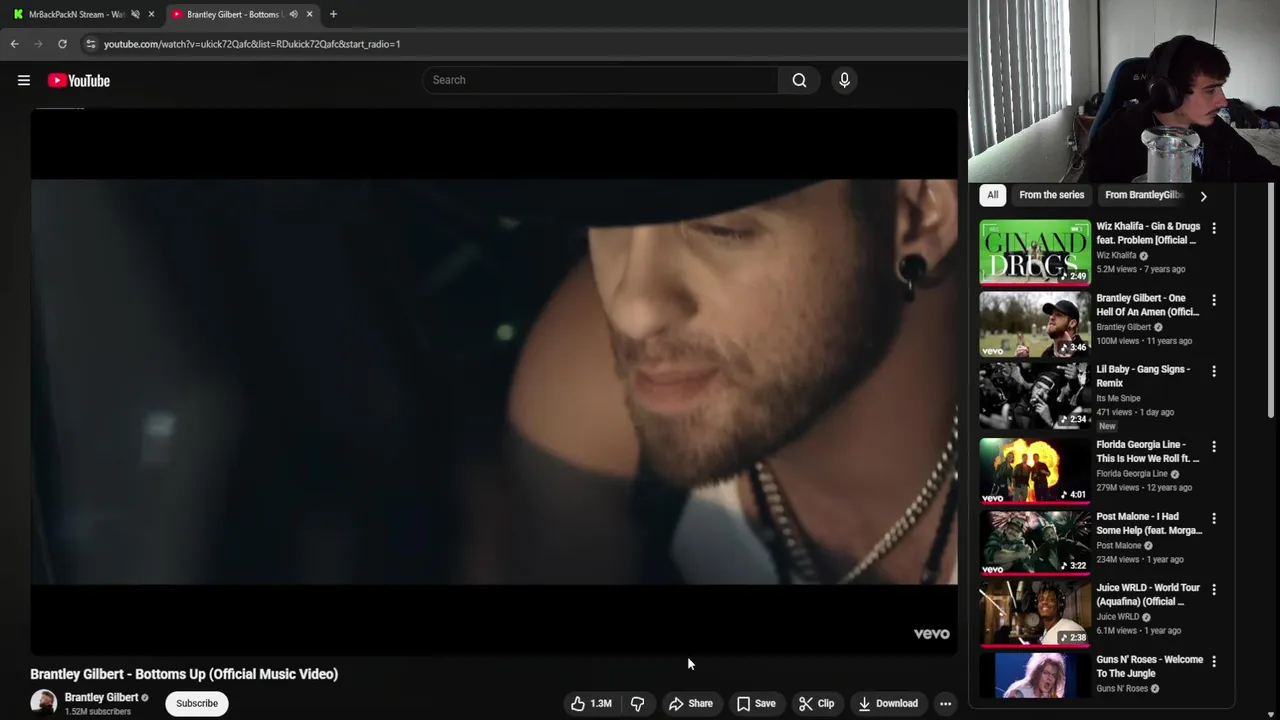Click the Florida Georgia Line channel name
This screenshot has width=1280, height=720.
[1132, 473]
